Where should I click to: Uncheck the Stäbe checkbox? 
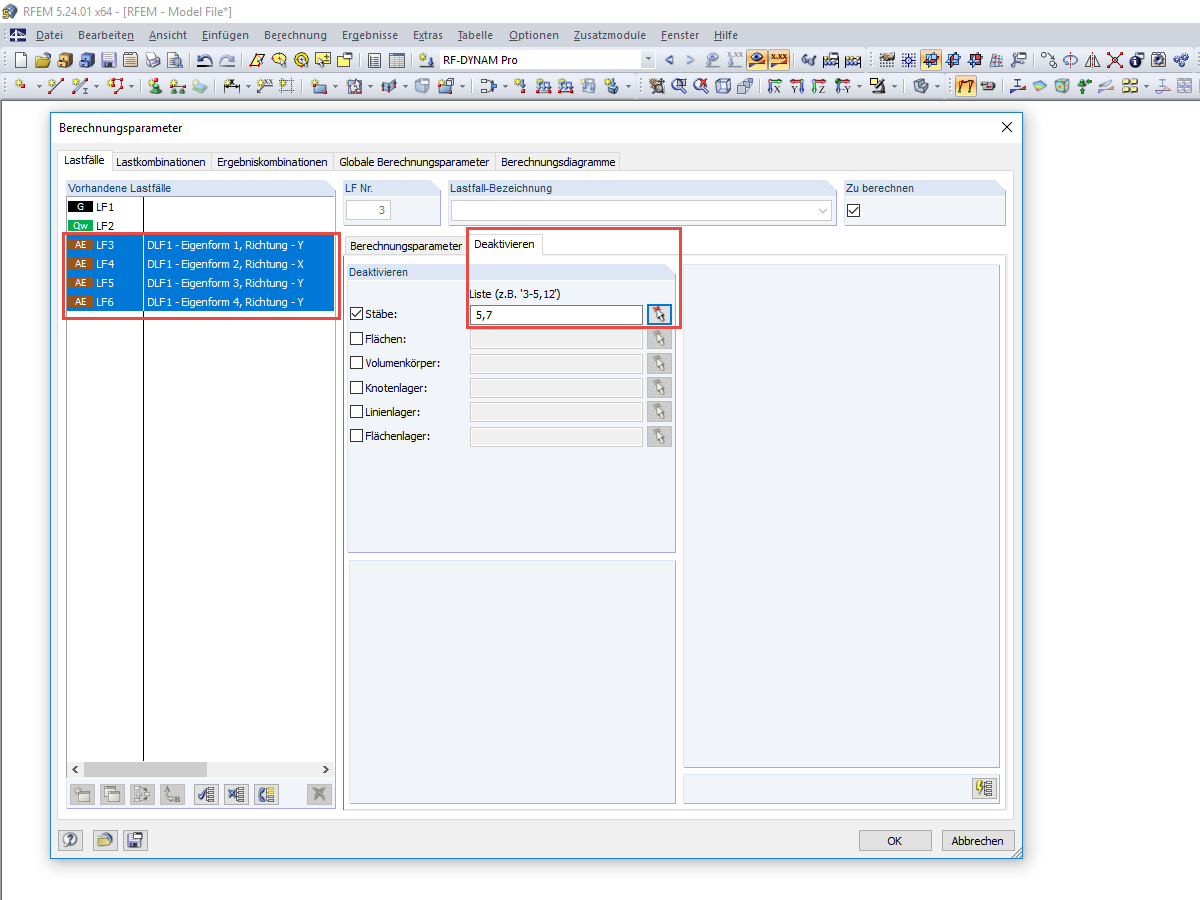(x=357, y=315)
